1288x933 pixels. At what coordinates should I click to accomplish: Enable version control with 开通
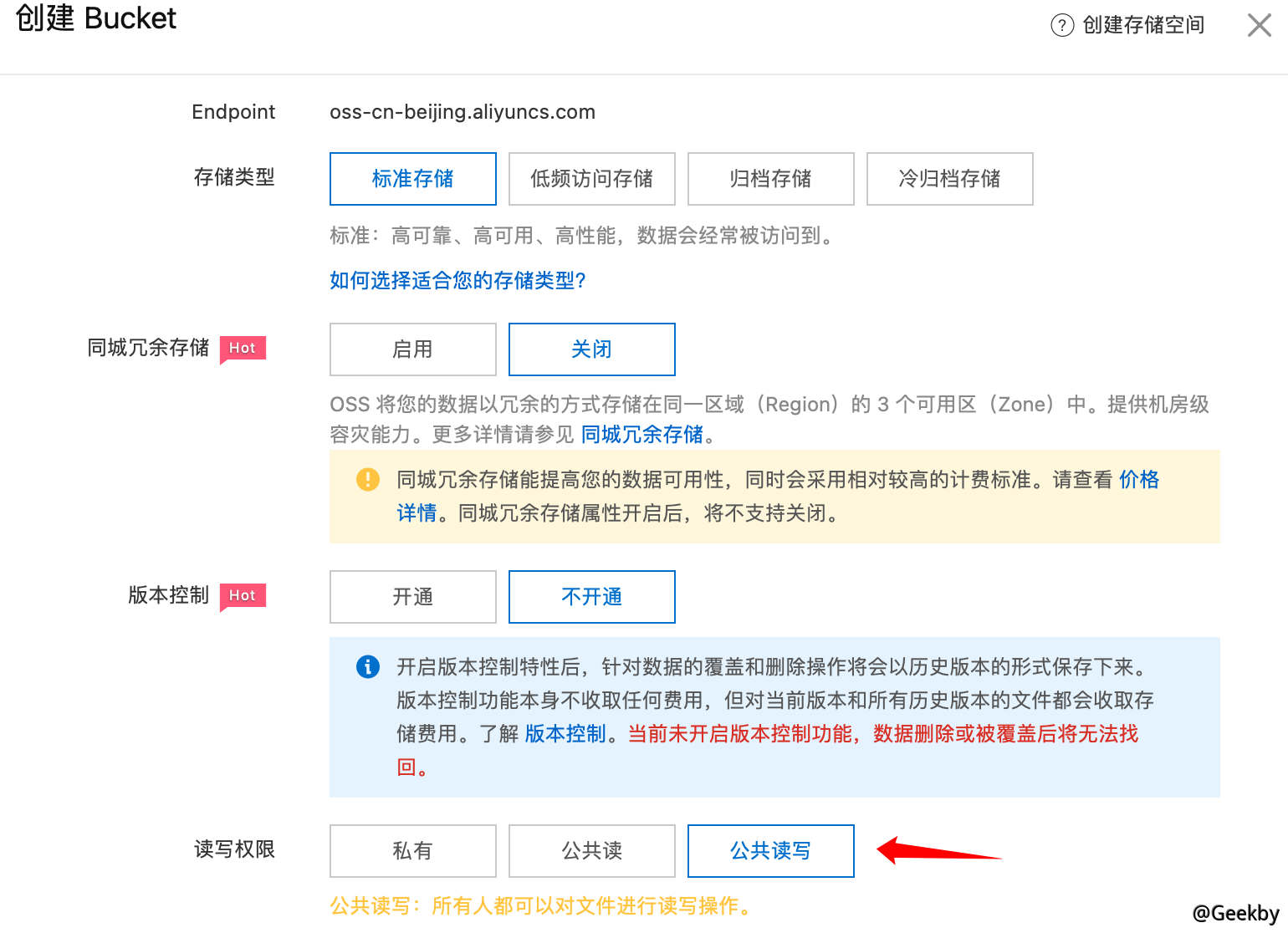[413, 597]
